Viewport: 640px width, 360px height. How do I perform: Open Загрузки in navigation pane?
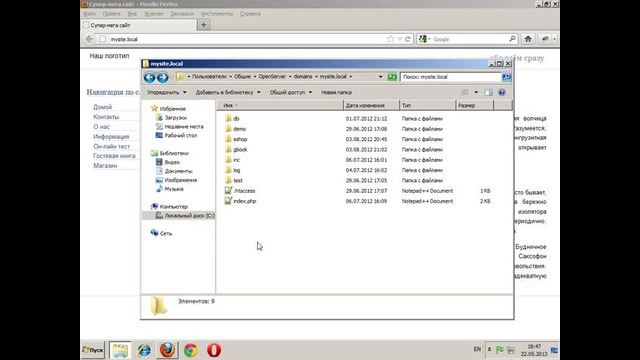pos(171,118)
